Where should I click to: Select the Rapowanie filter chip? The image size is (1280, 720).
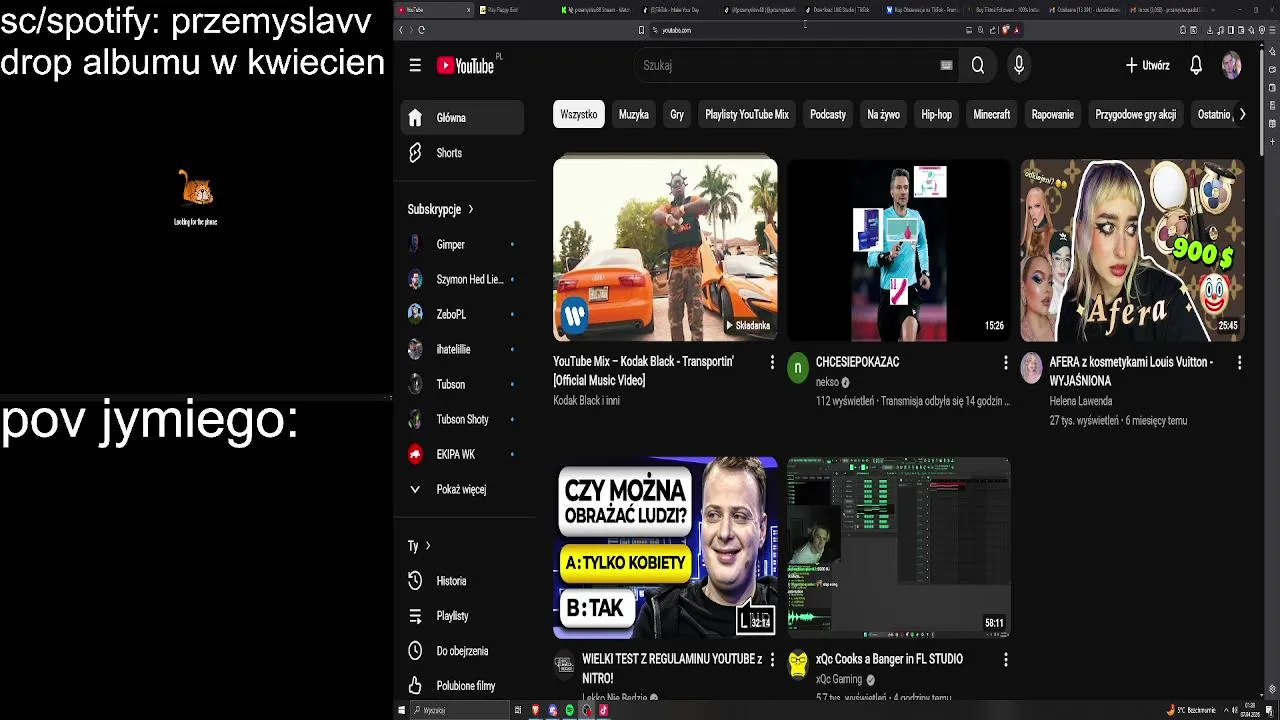[1053, 114]
